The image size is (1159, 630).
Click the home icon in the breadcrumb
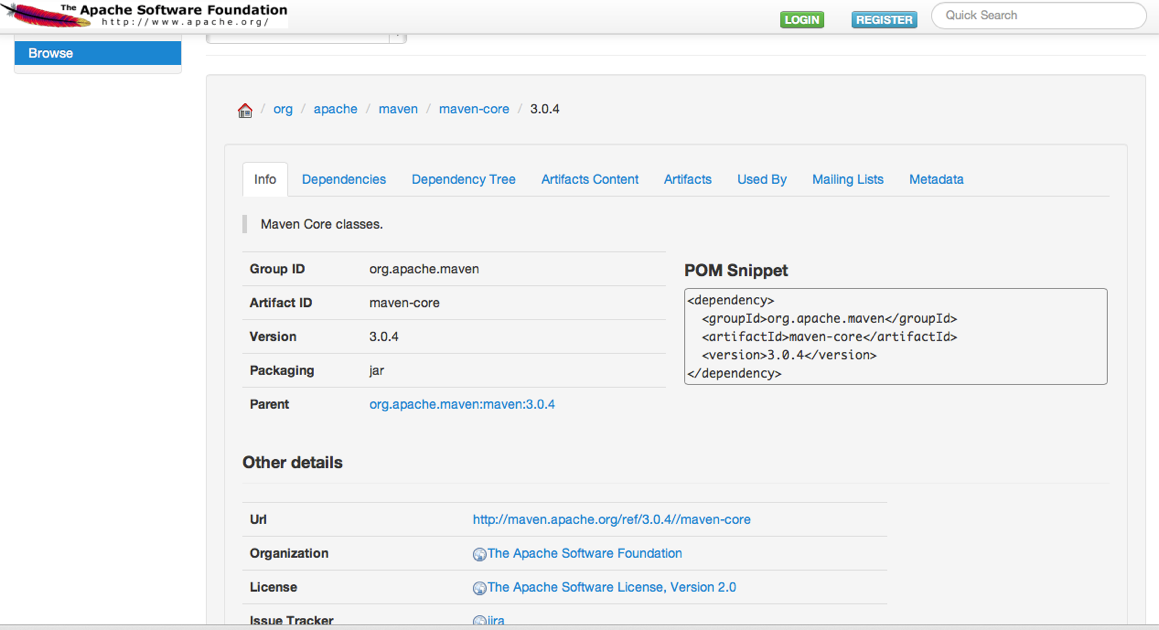(x=245, y=110)
